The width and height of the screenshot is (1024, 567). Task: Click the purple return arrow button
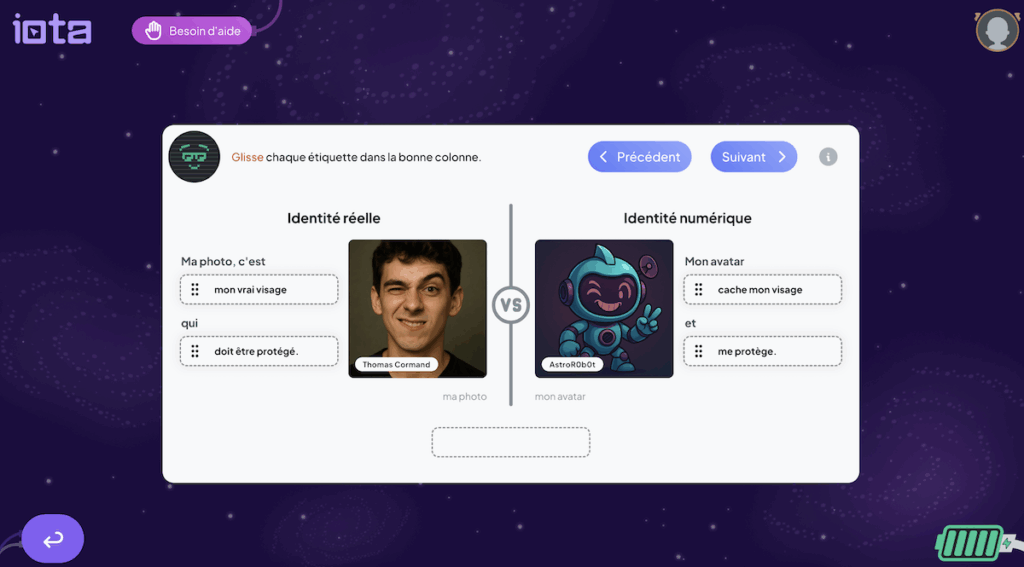pos(53,539)
